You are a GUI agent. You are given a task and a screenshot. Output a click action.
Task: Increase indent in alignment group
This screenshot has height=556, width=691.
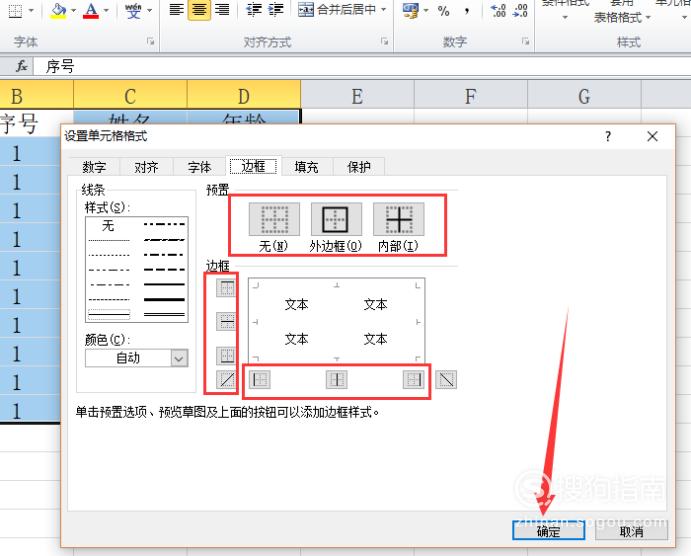coord(276,10)
